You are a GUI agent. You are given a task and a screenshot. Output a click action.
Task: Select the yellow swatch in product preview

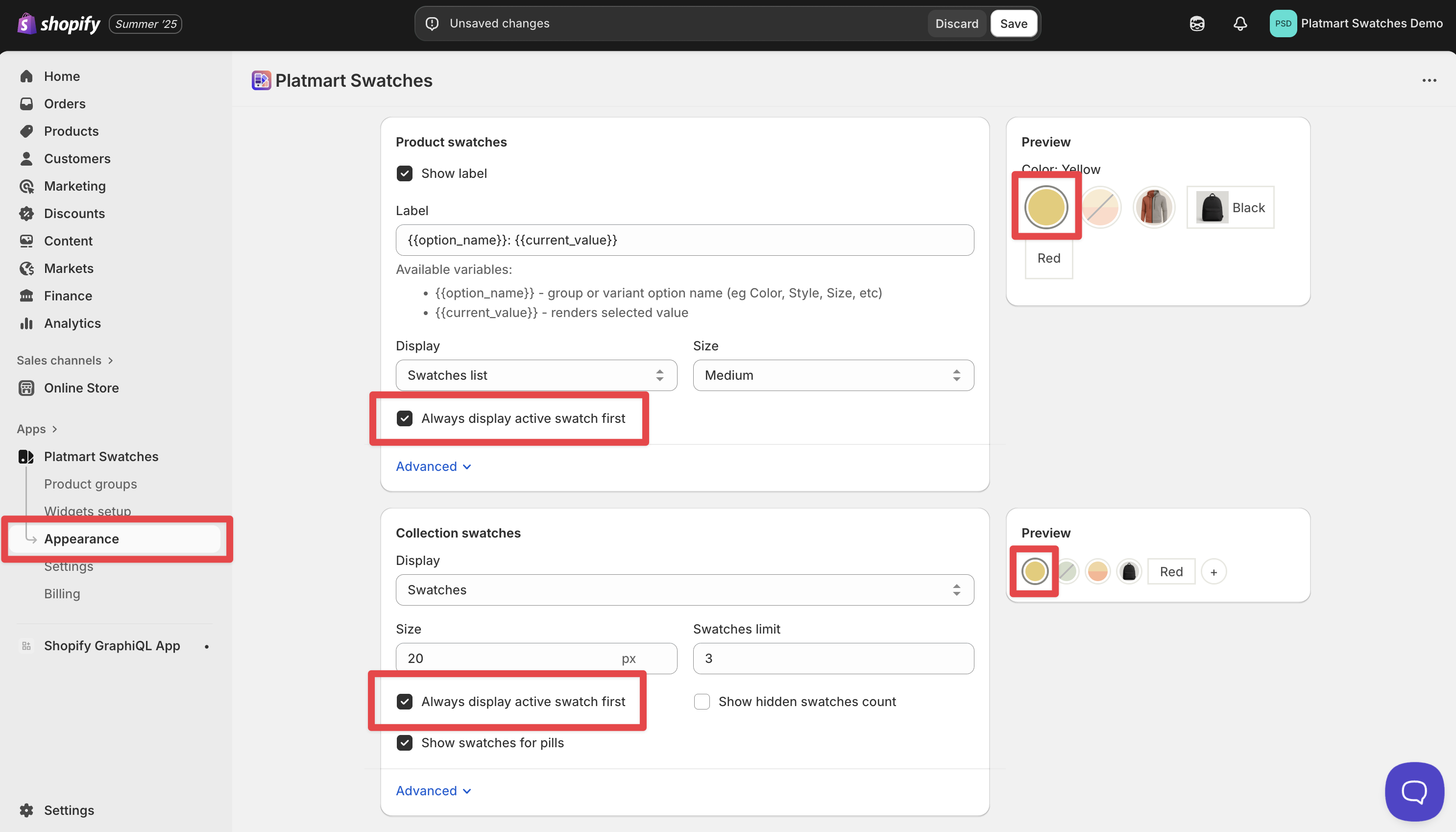(x=1046, y=207)
